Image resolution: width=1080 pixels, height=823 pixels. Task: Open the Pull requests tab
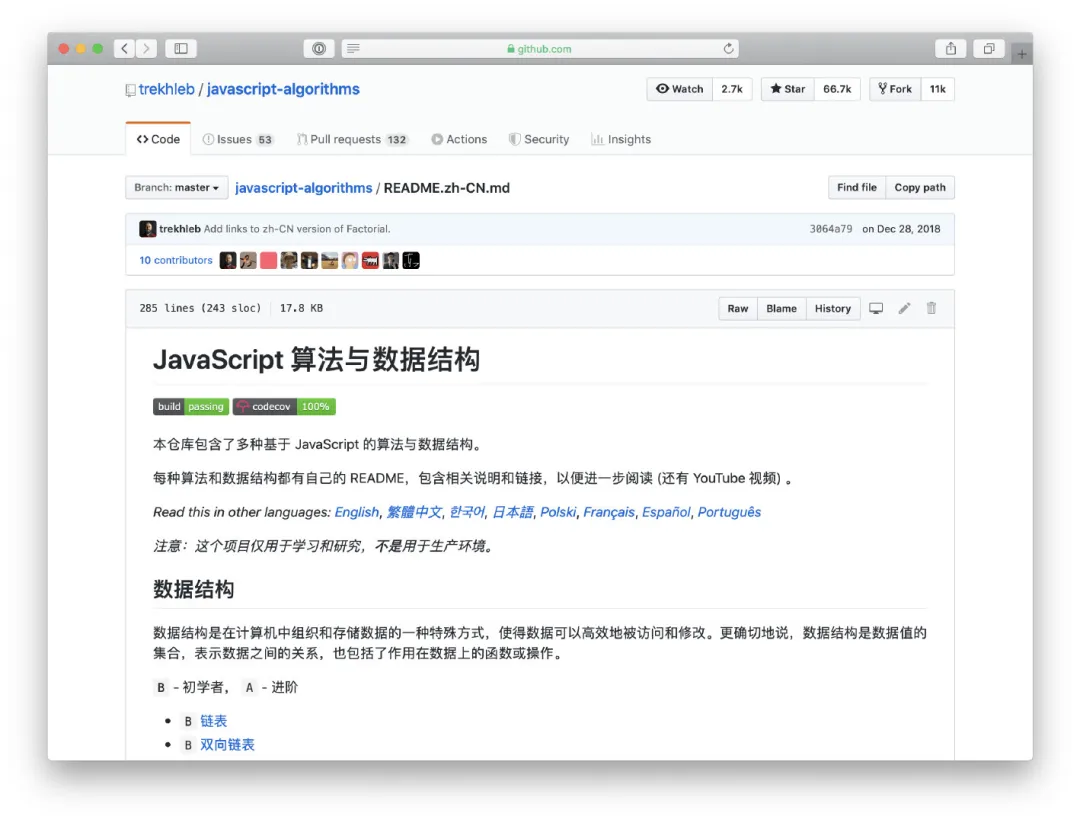pos(352,139)
